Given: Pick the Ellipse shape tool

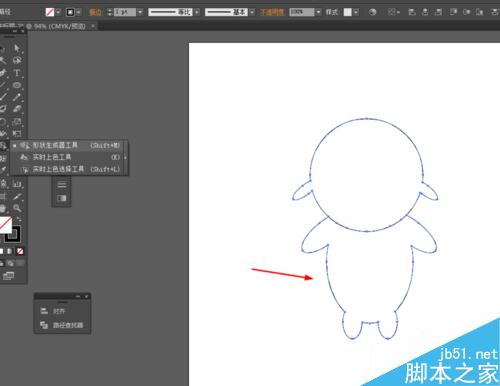Looking at the screenshot, I should 17,85.
